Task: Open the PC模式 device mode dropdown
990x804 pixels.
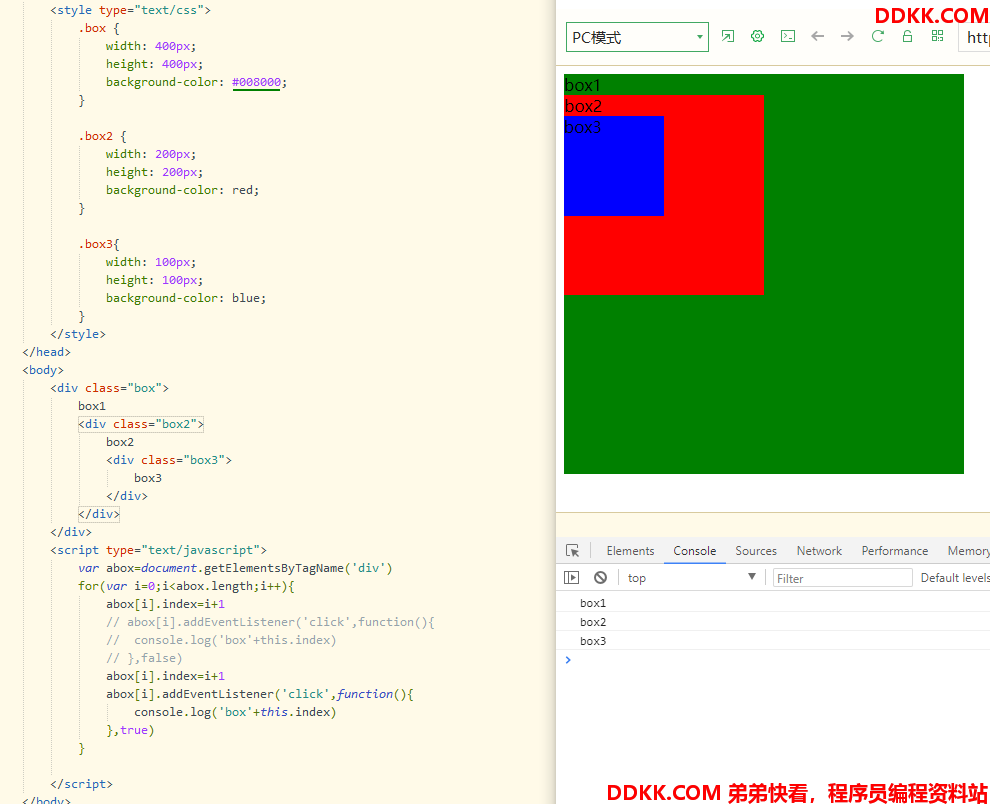Action: (x=637, y=37)
